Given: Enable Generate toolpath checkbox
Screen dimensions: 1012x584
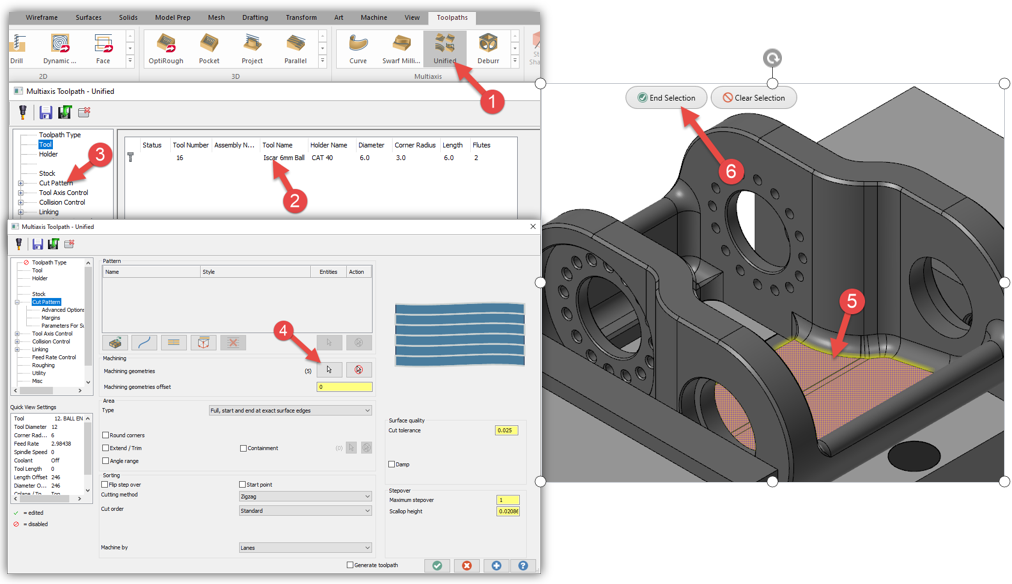Looking at the screenshot, I should (x=350, y=565).
